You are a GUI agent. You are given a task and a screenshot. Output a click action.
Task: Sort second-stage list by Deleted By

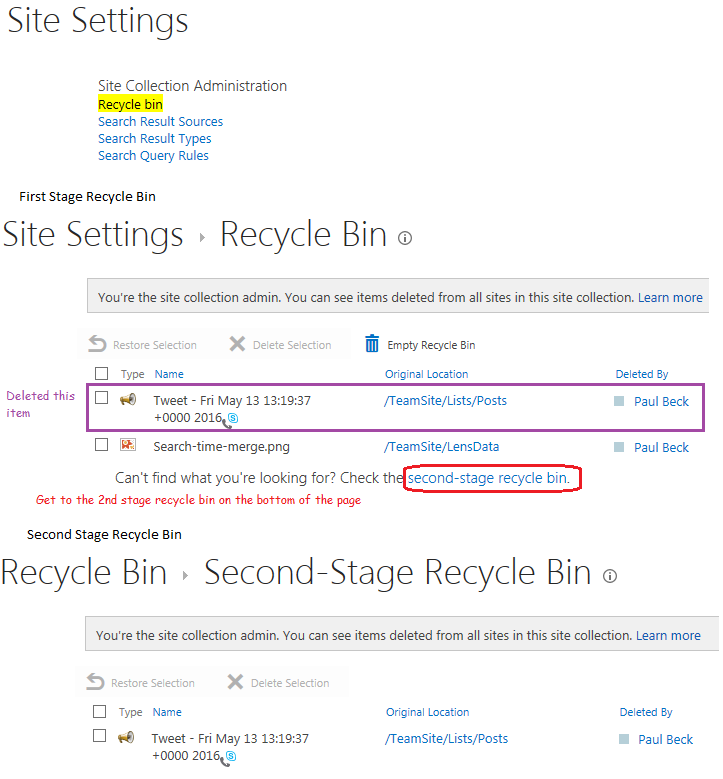coord(646,712)
